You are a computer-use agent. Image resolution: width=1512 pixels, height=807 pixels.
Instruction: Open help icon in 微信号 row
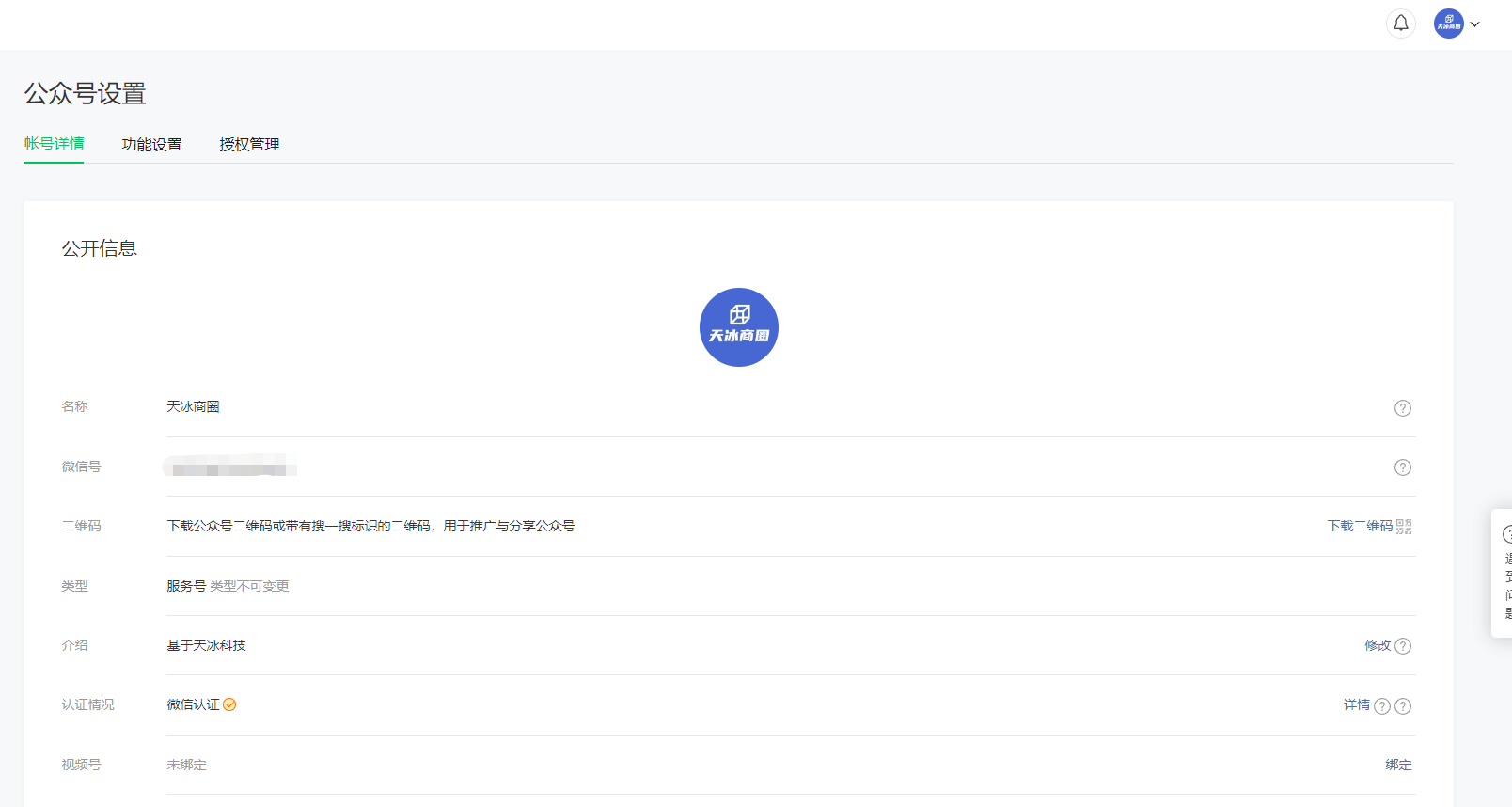pyautogui.click(x=1403, y=467)
